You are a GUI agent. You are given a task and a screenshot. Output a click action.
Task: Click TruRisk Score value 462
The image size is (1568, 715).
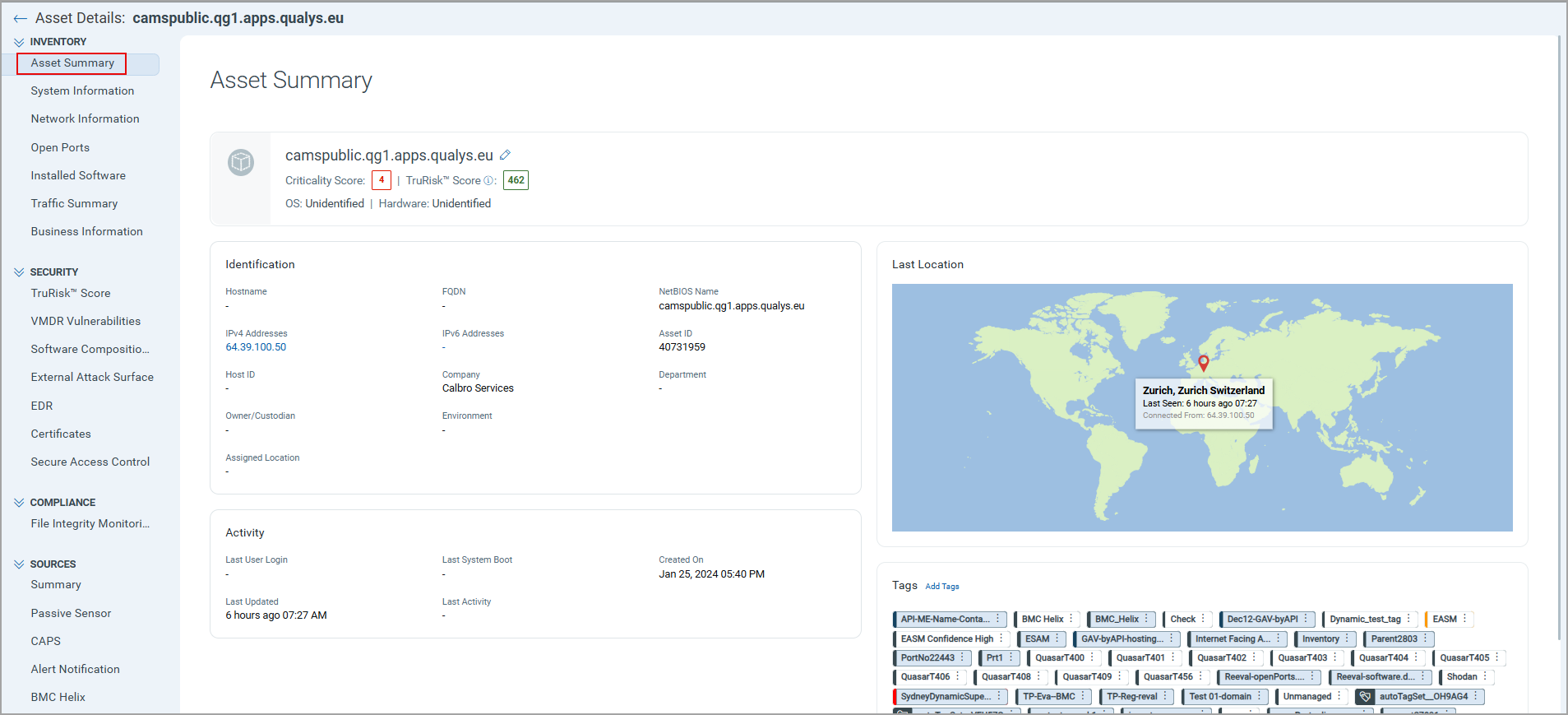[516, 180]
